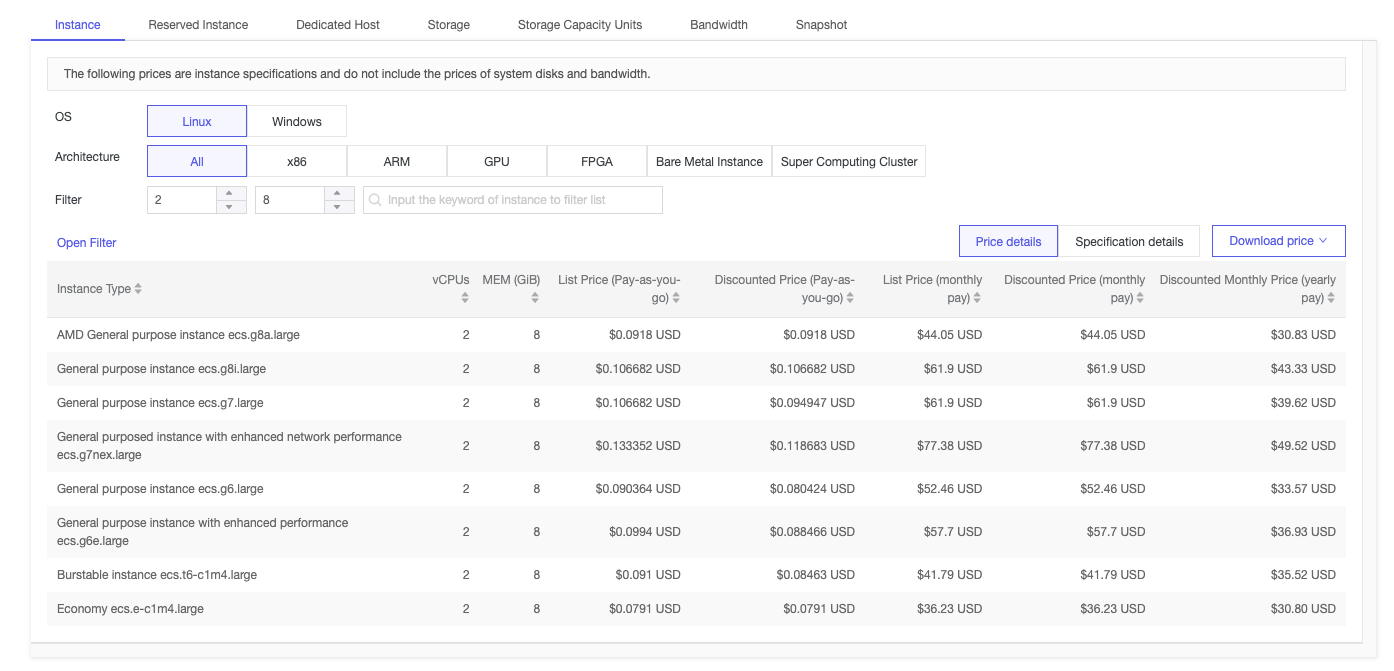Increase the vCPU filter value stepper
The width and height of the screenshot is (1394, 671).
(230, 193)
